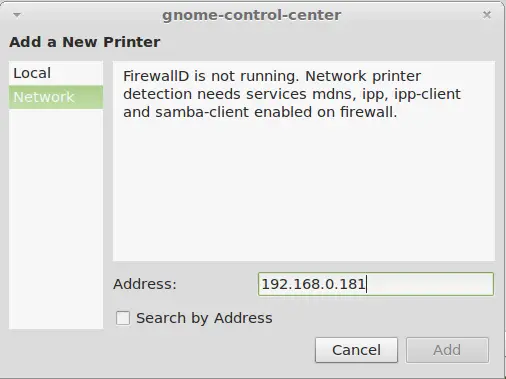Tick the Search by Address checkbox

[x=123, y=318]
